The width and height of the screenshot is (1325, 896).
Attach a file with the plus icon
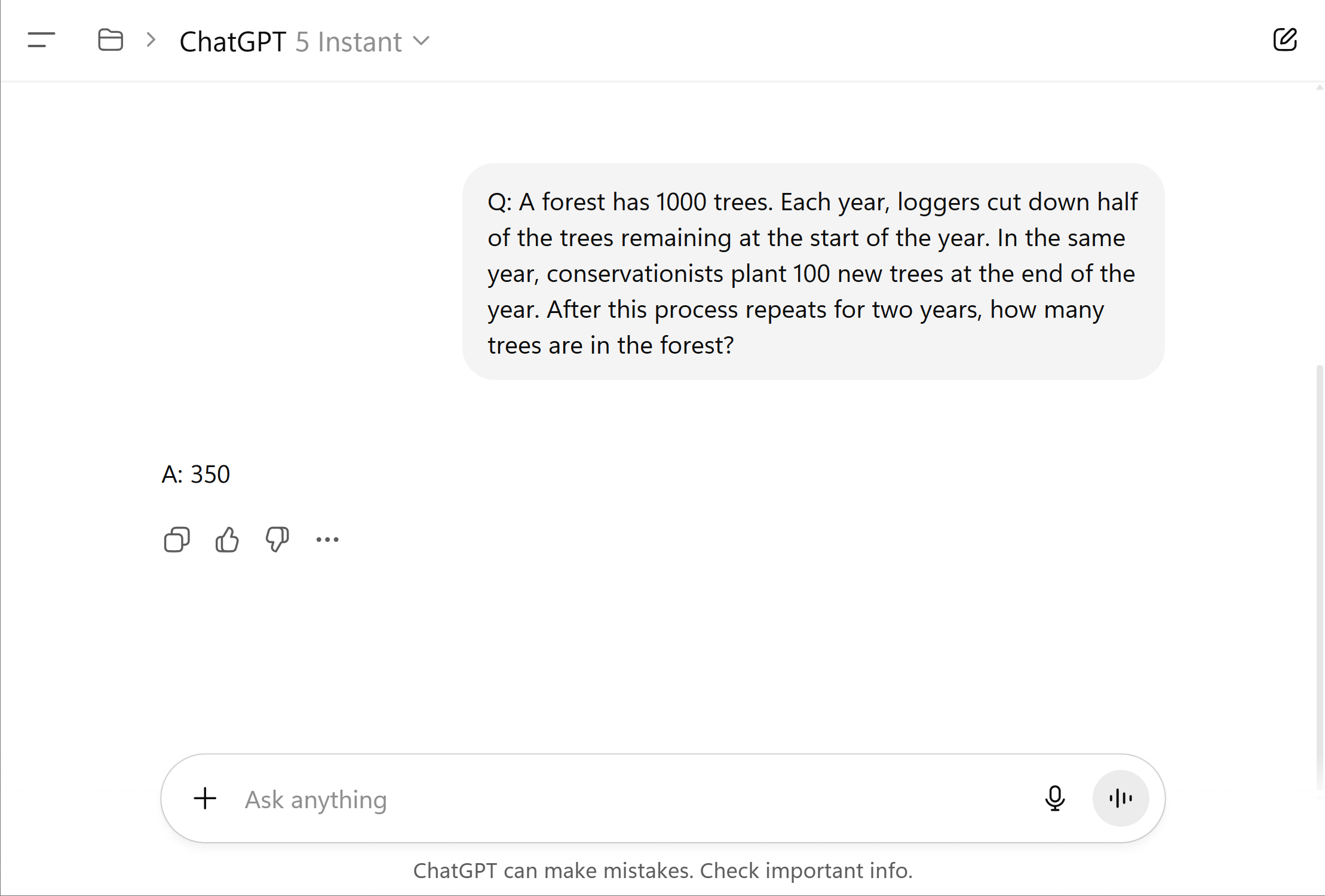coord(205,799)
